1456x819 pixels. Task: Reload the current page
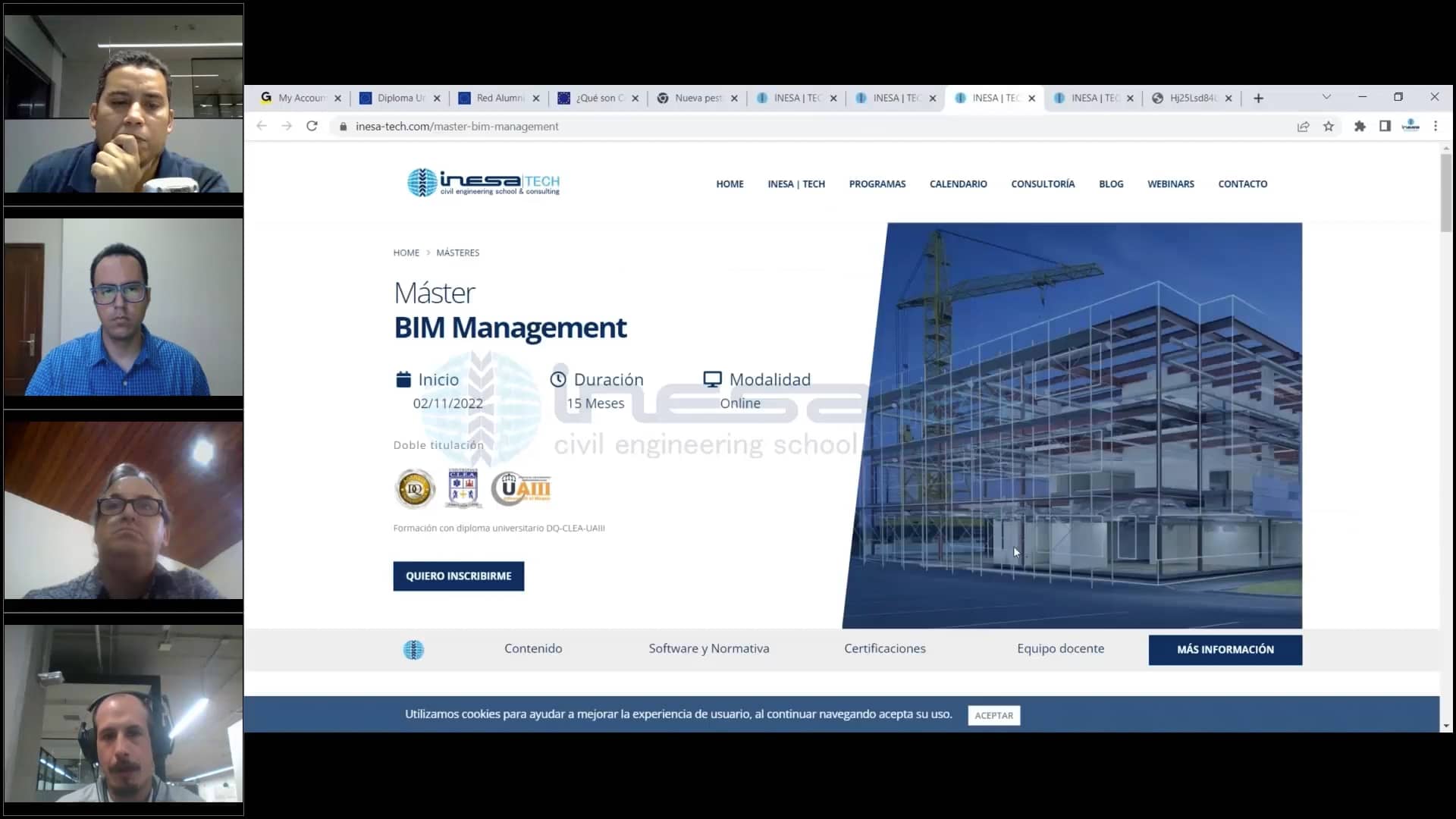312,126
